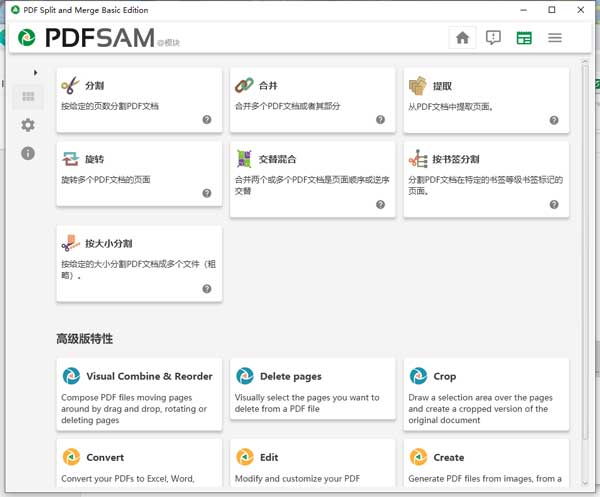Open the 交替混合 module title
The image size is (600, 497).
click(277, 159)
